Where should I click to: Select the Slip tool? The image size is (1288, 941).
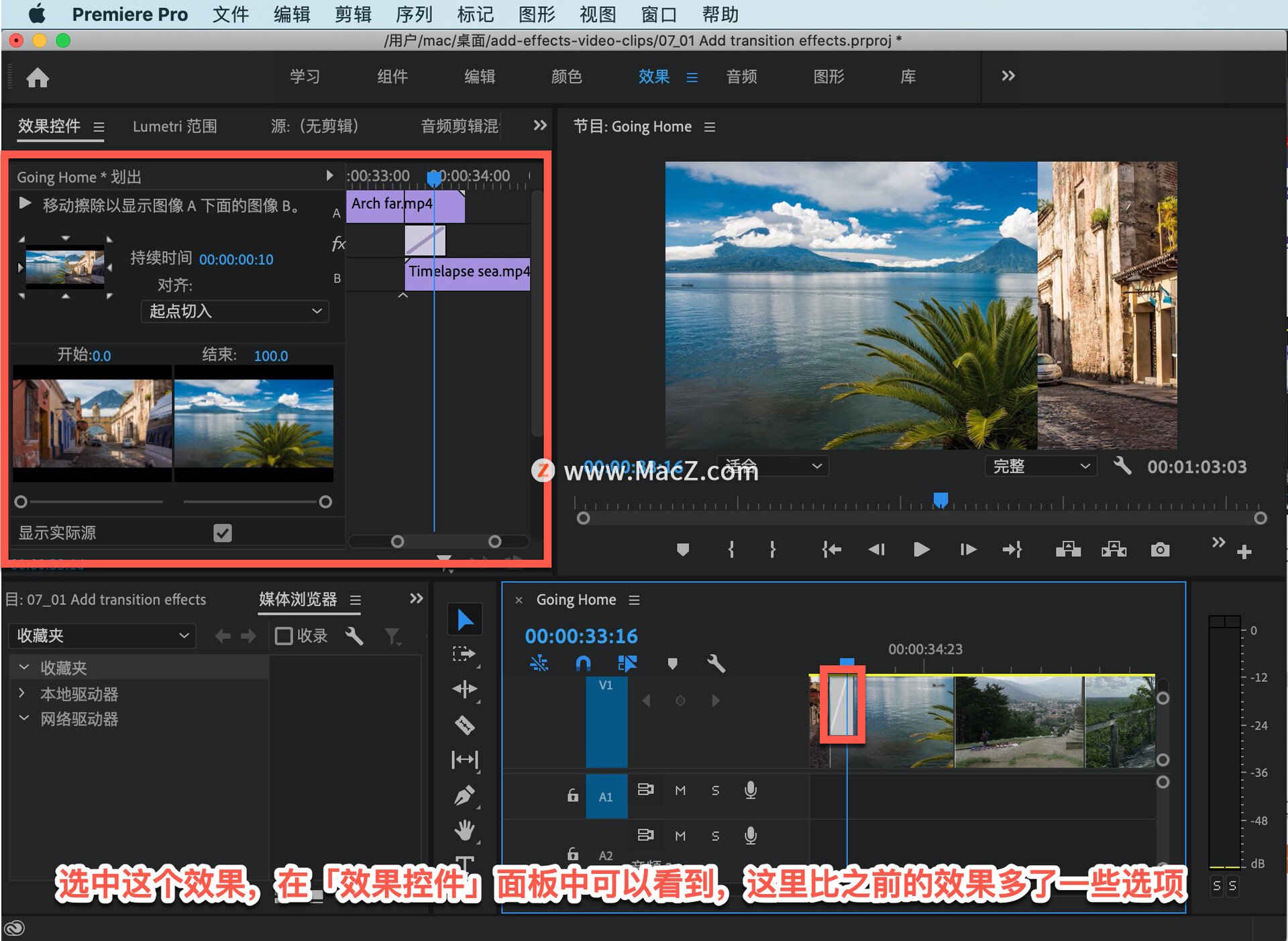pyautogui.click(x=464, y=760)
